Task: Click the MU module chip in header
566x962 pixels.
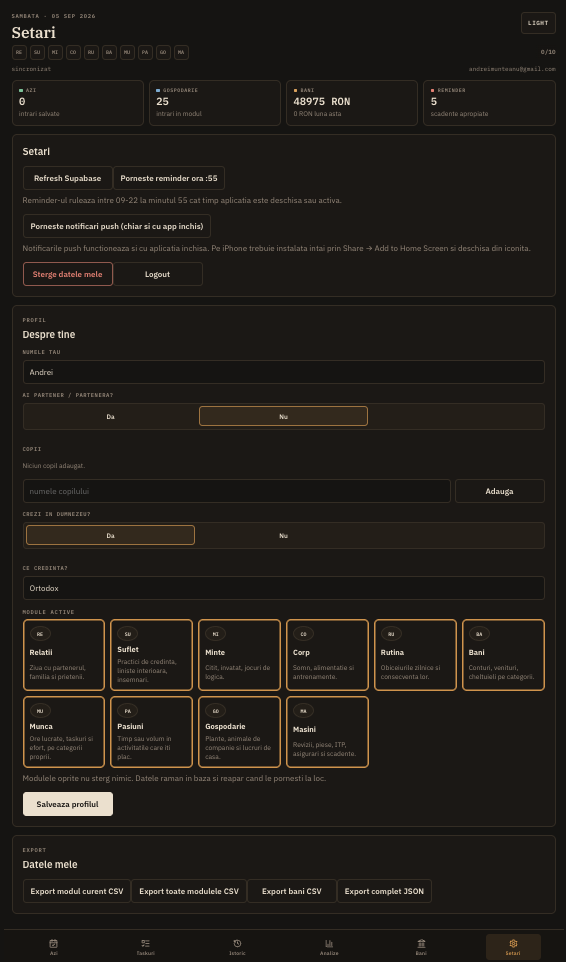Action: click(x=127, y=53)
